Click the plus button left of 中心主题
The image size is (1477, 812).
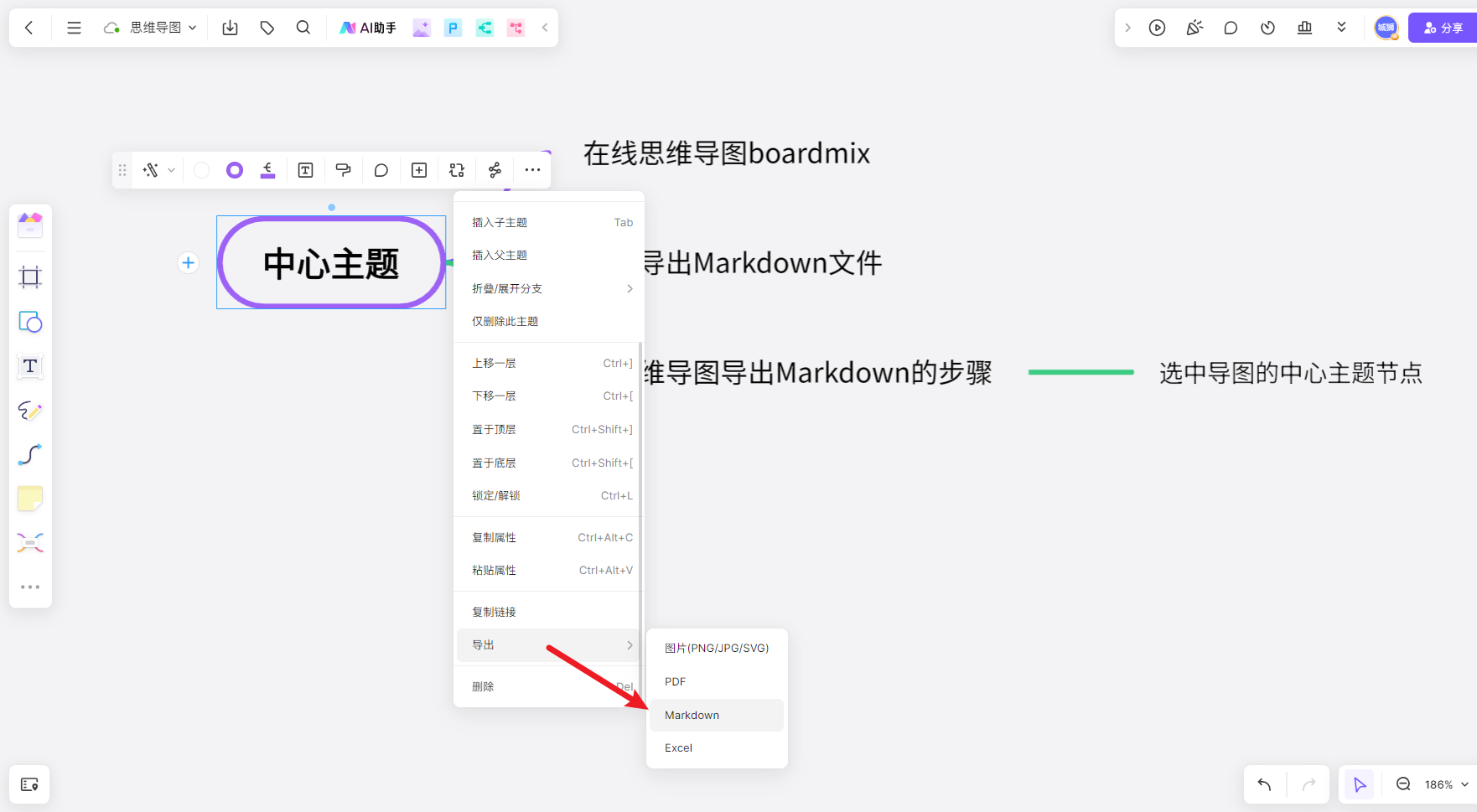click(x=188, y=263)
